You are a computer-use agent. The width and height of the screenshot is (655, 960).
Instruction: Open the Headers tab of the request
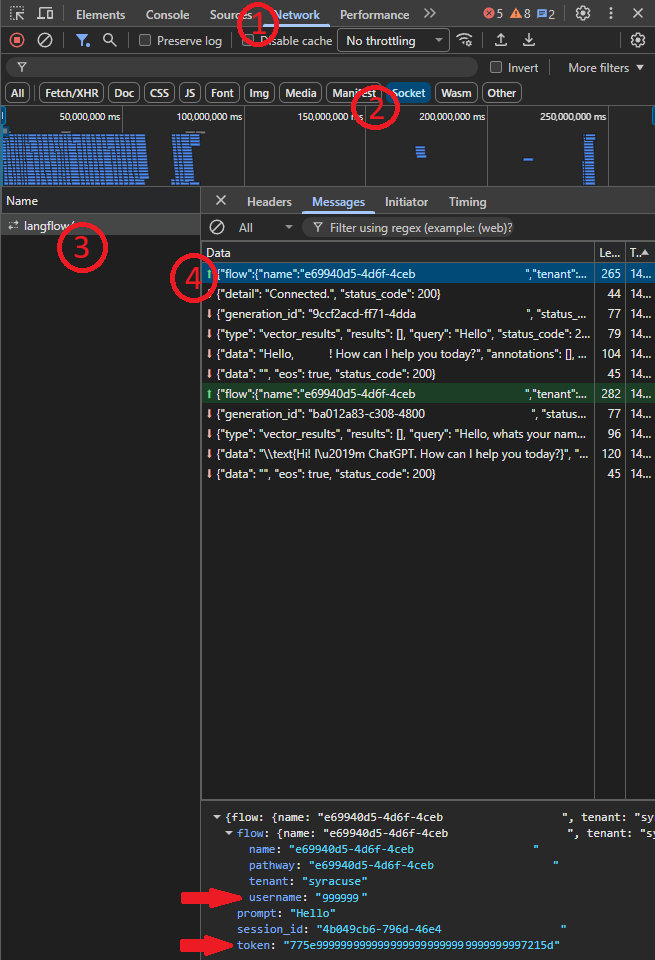coord(269,201)
